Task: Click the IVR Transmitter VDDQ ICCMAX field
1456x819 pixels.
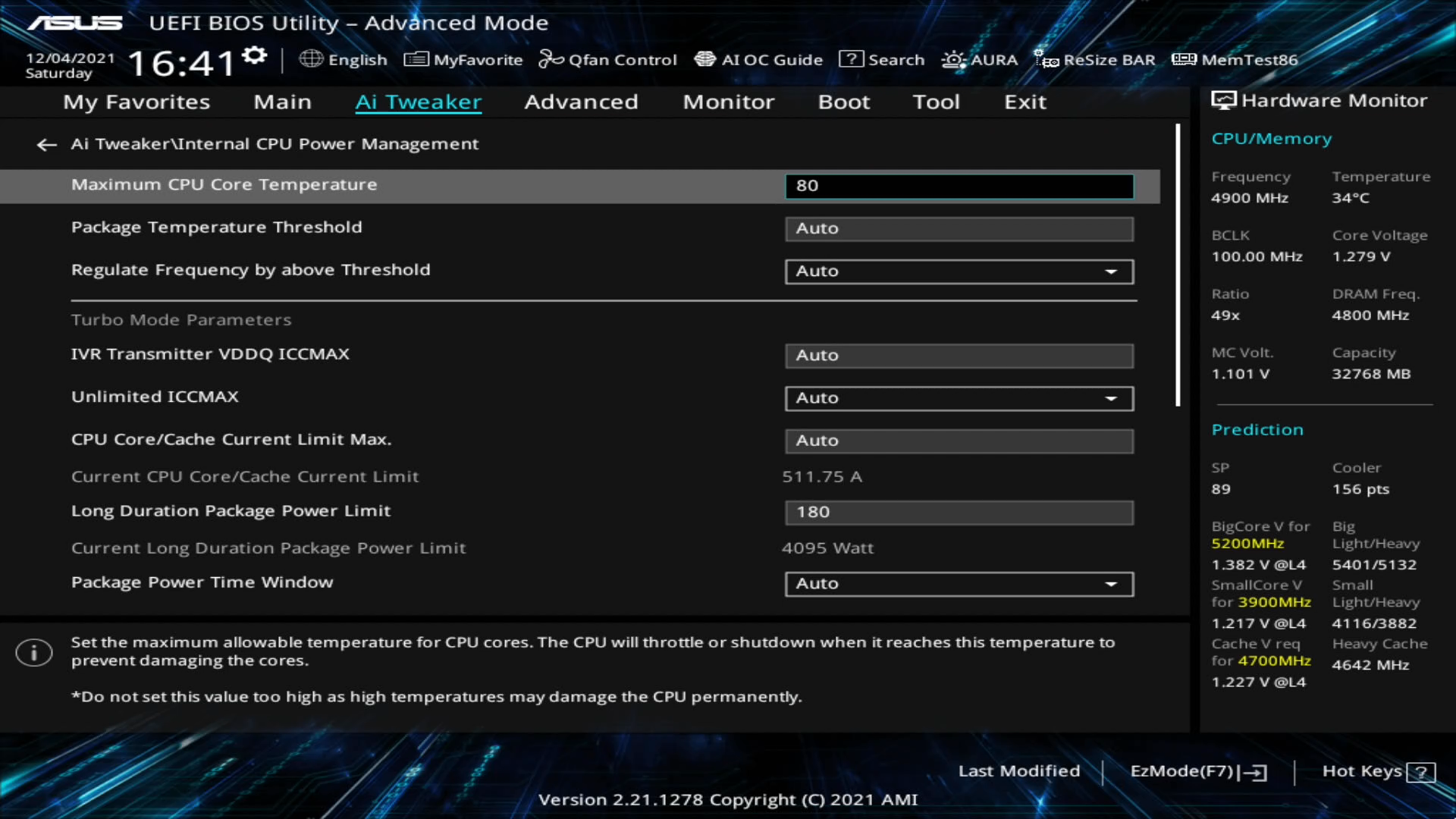Action: point(959,356)
